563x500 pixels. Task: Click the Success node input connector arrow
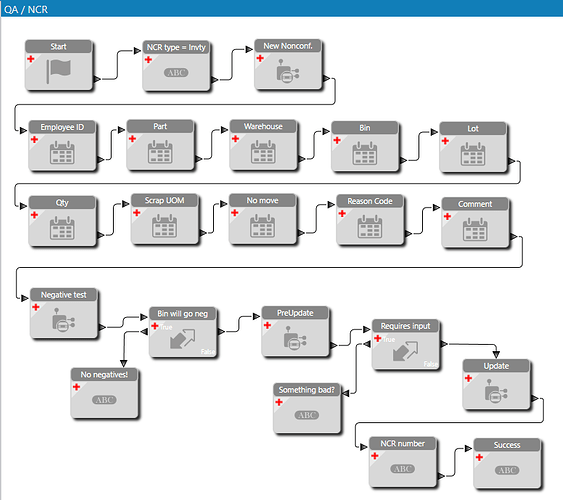468,449
